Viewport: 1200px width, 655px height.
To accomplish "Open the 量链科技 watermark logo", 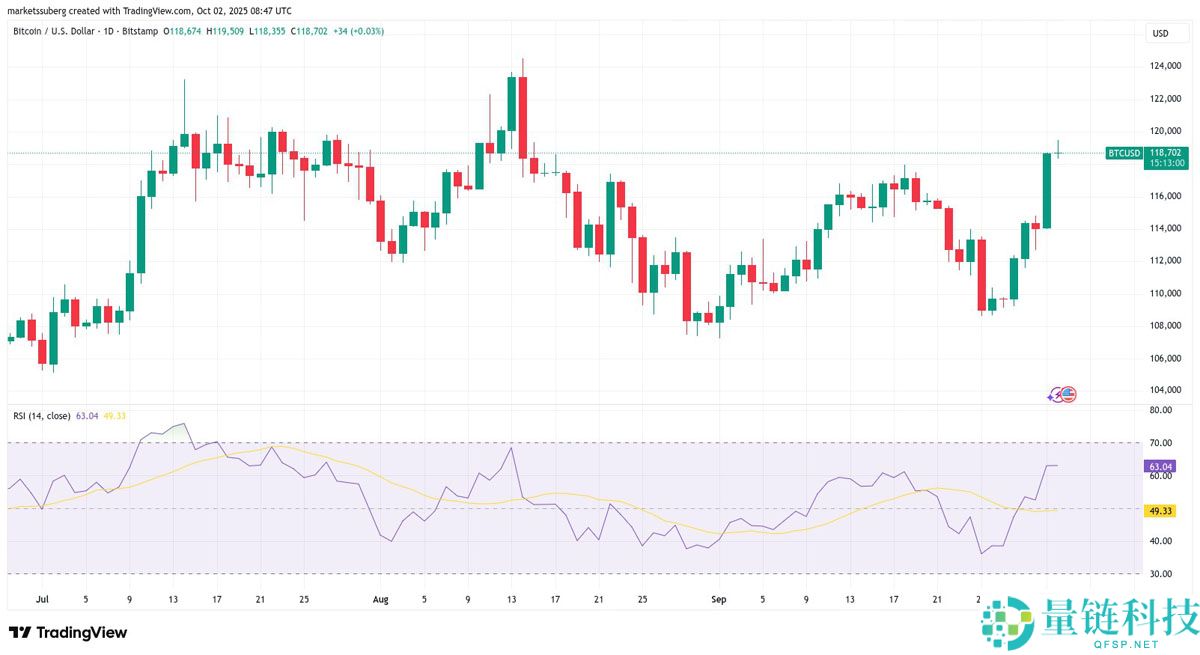I will tap(1009, 622).
